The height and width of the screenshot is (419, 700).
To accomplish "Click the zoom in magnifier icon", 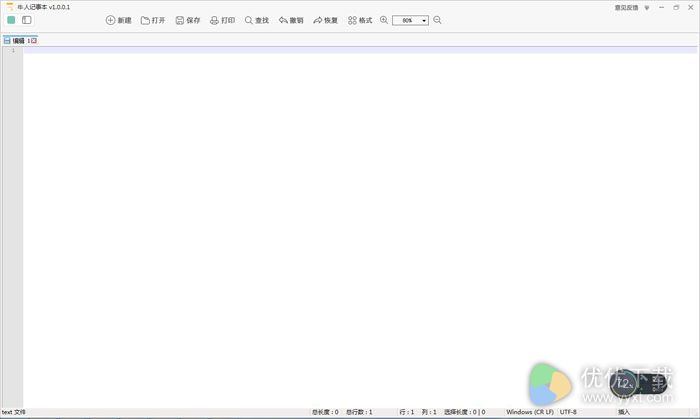I will click(x=384, y=20).
